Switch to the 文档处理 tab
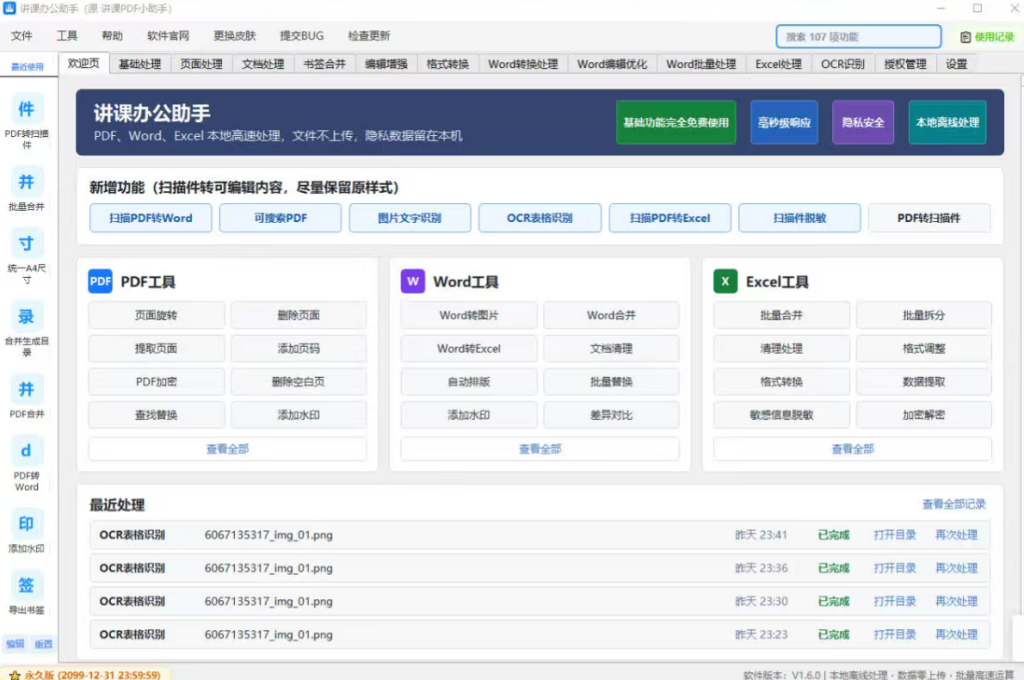The height and width of the screenshot is (680, 1024). [263, 64]
